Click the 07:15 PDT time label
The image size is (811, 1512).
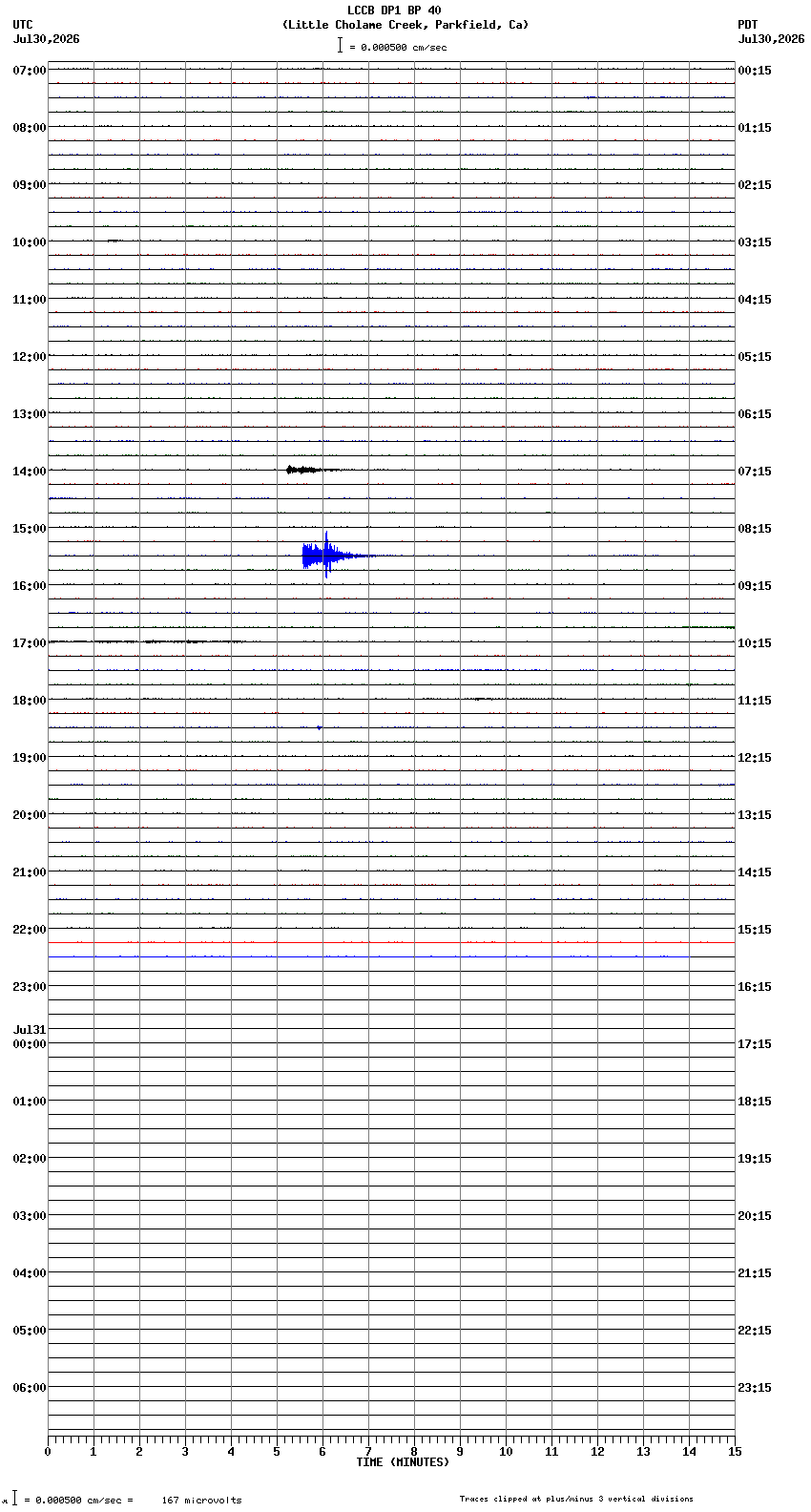pyautogui.click(x=755, y=472)
